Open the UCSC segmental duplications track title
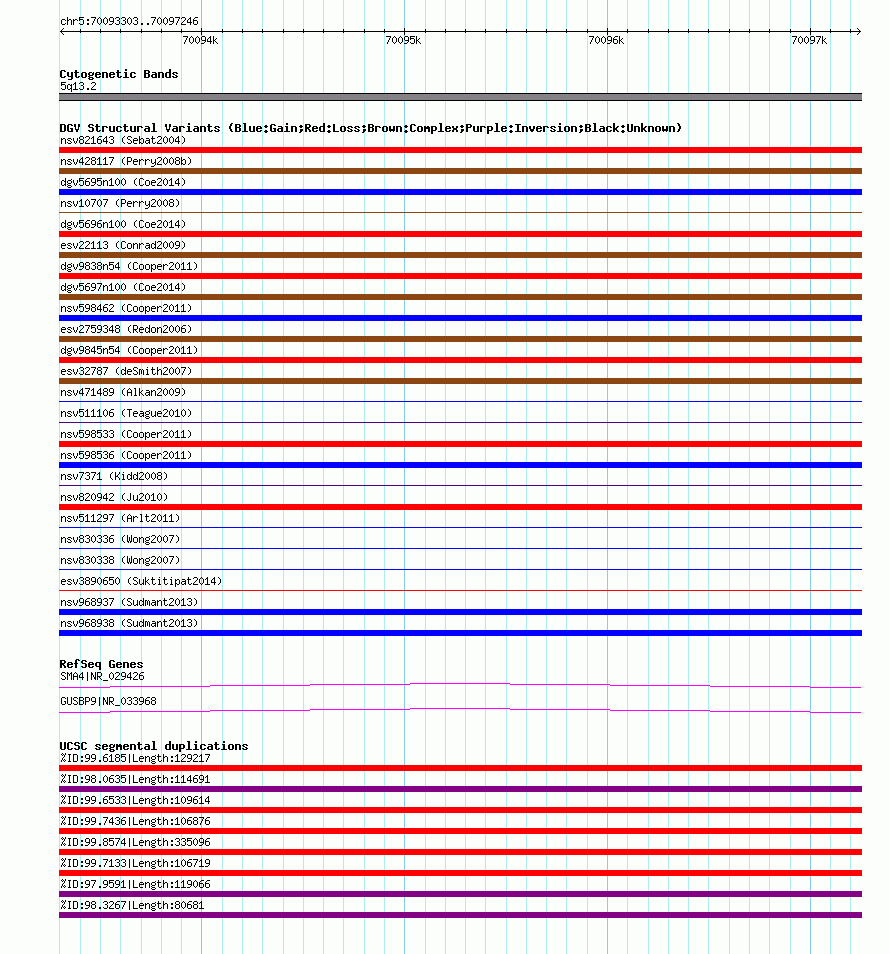 click(154, 746)
